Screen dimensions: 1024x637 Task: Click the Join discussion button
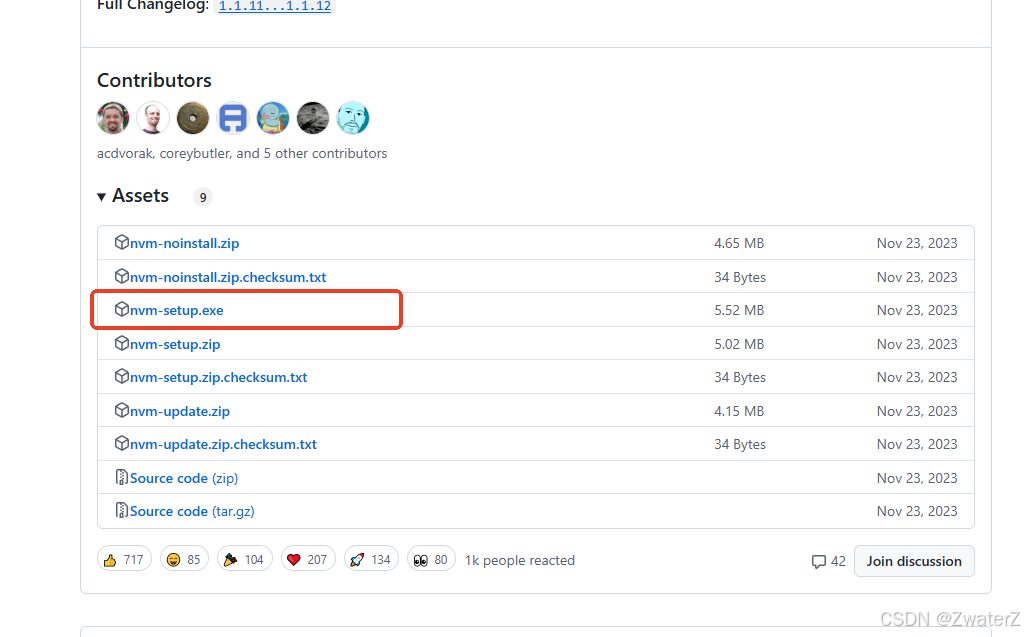[914, 561]
